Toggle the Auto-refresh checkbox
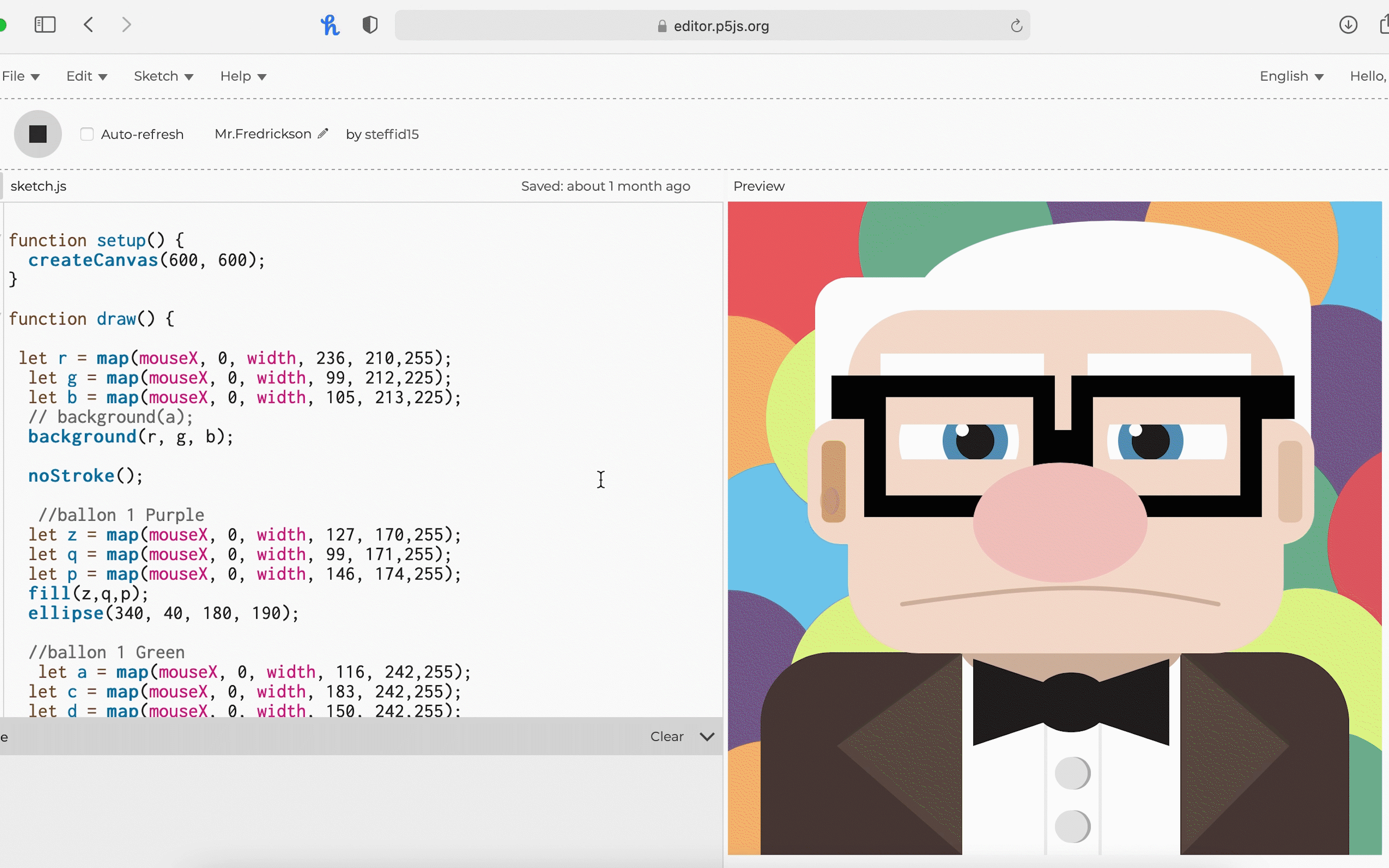This screenshot has height=868, width=1389. (87, 134)
